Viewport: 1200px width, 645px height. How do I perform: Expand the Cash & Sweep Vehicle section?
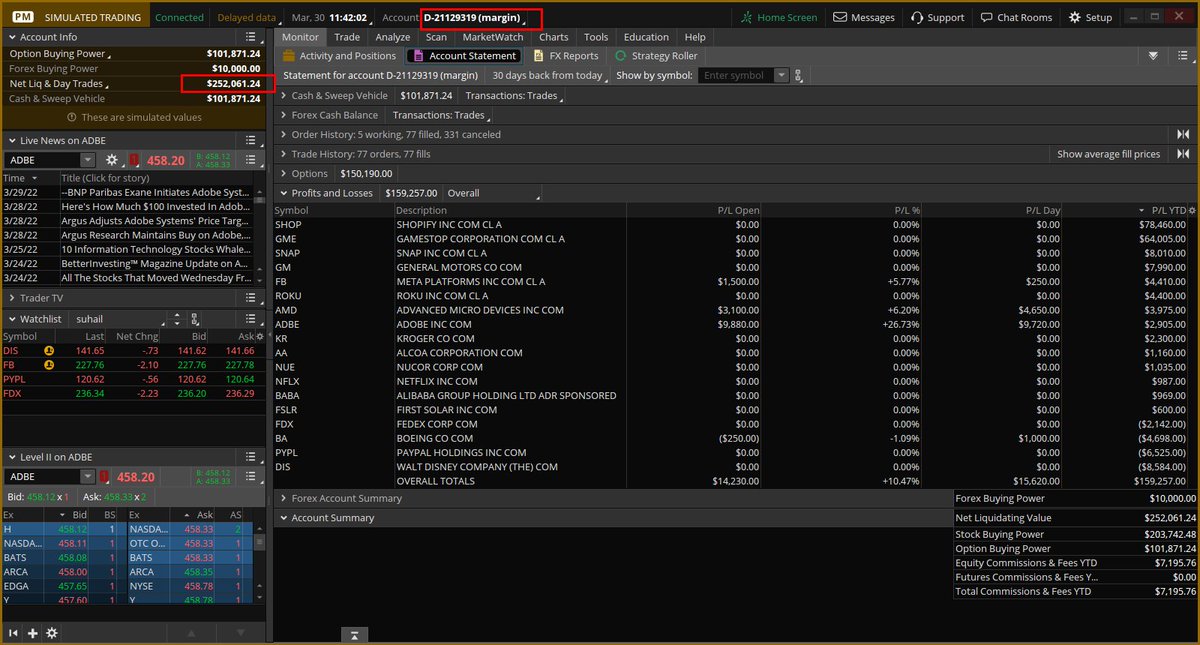tap(284, 96)
